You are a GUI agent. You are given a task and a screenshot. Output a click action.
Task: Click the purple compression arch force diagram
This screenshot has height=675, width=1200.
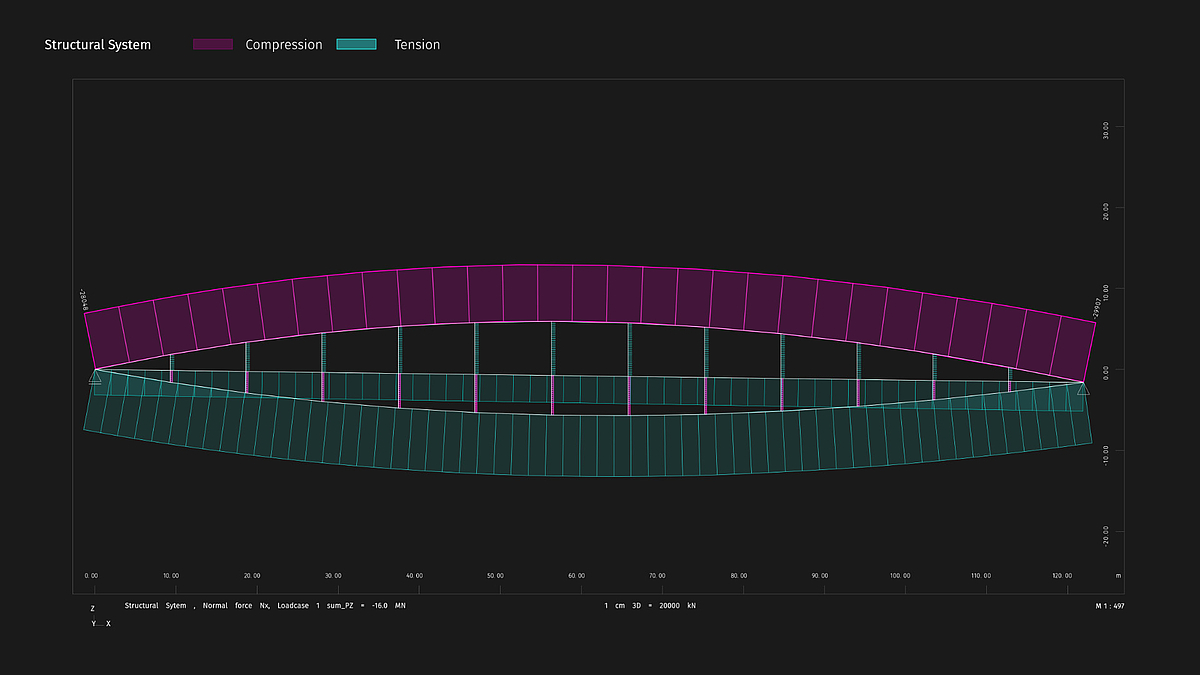pyautogui.click(x=590, y=293)
